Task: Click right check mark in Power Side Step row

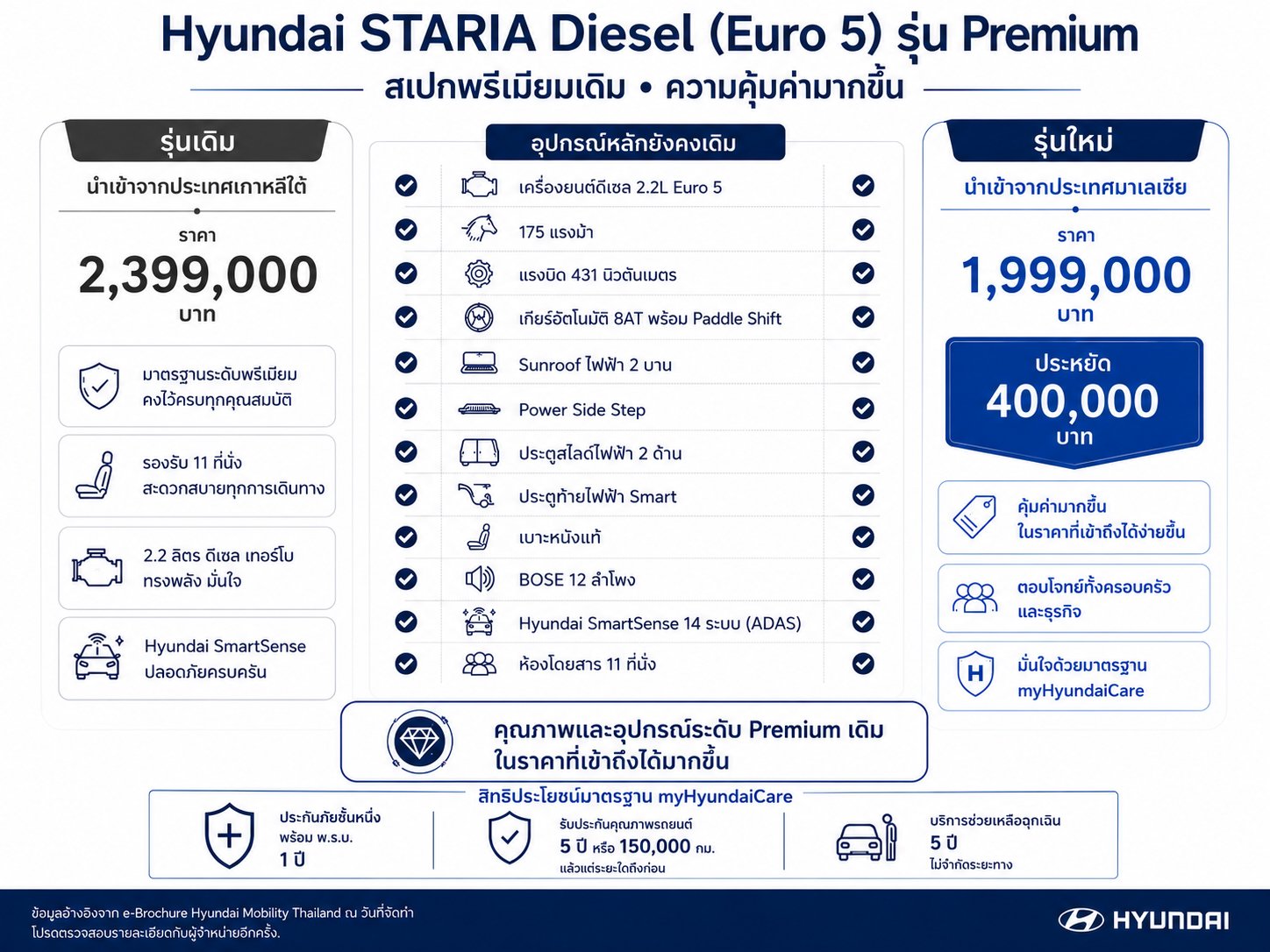Action: tap(863, 409)
